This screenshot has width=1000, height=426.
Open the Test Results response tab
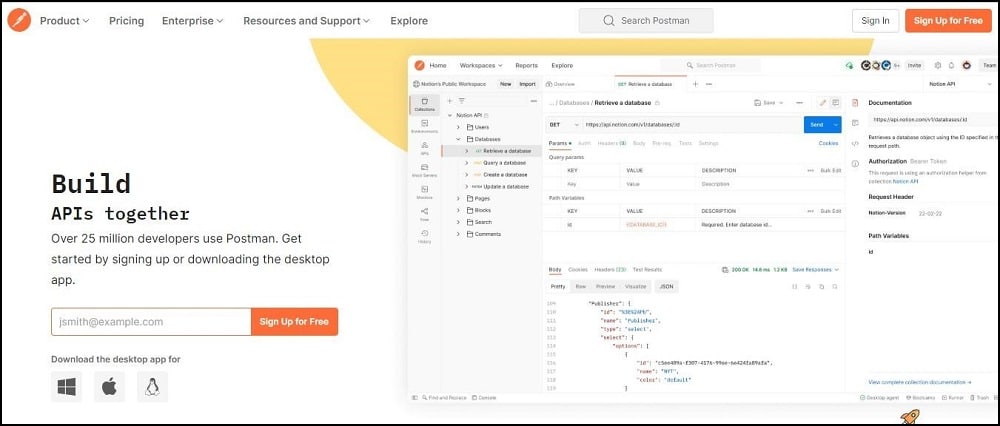tap(647, 270)
